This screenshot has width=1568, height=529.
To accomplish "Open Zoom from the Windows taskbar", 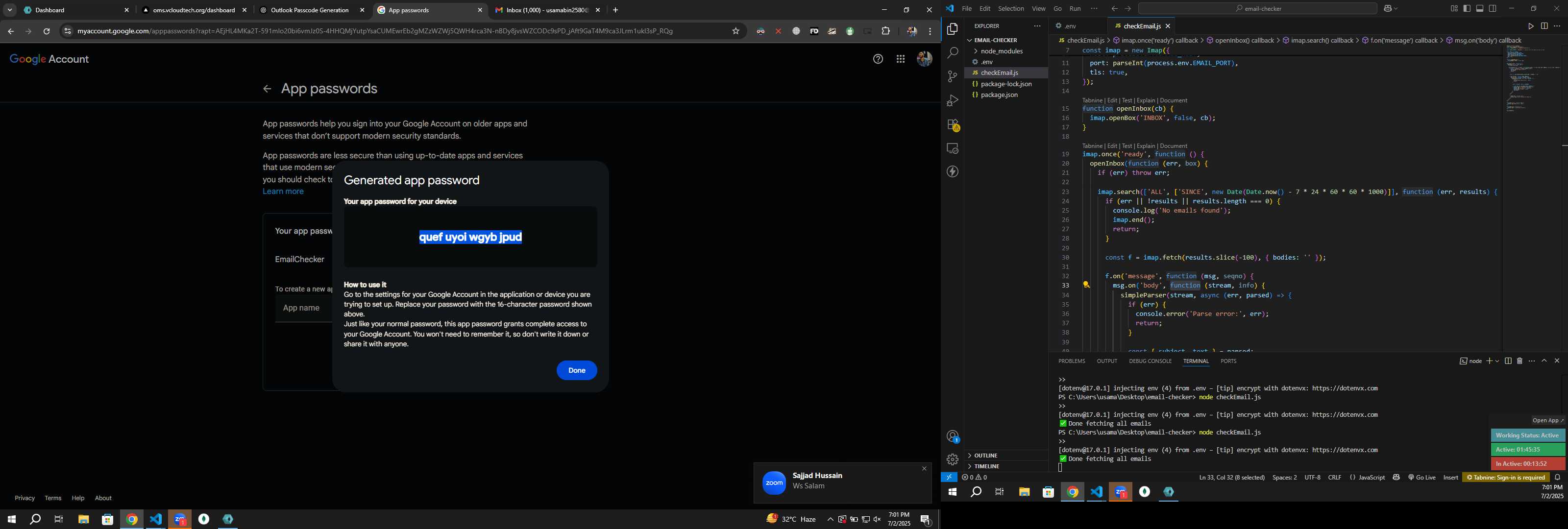I will (x=180, y=519).
